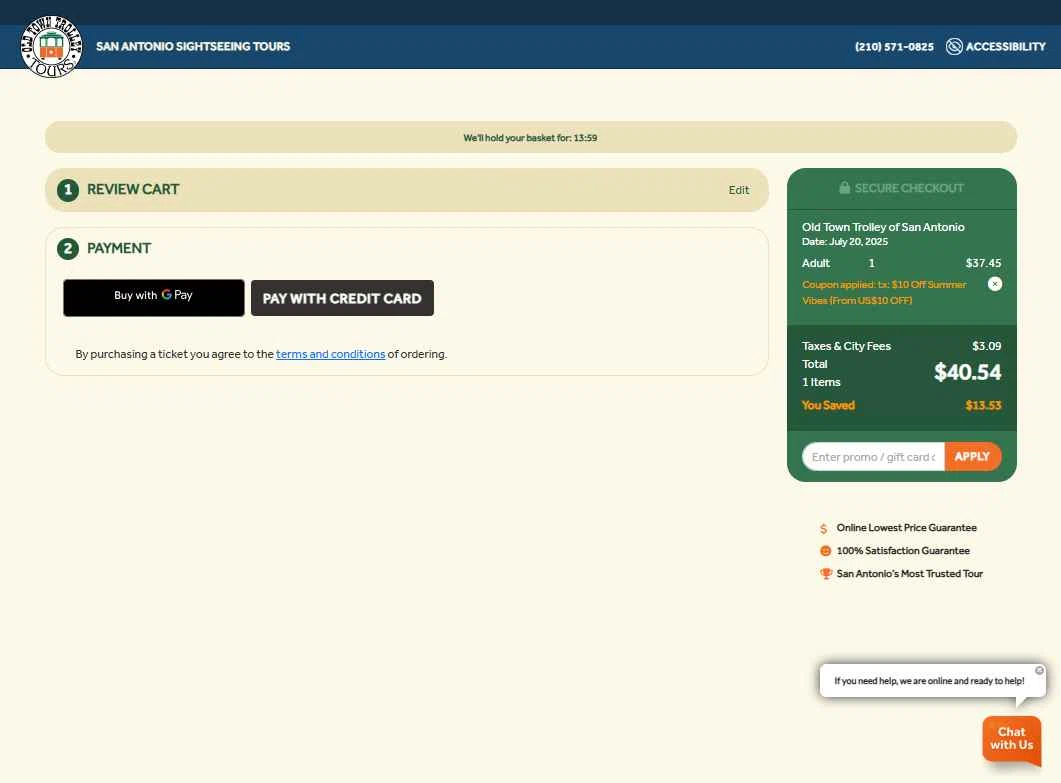
Task: Open the Chat with Us widget
Action: pyautogui.click(x=1012, y=739)
